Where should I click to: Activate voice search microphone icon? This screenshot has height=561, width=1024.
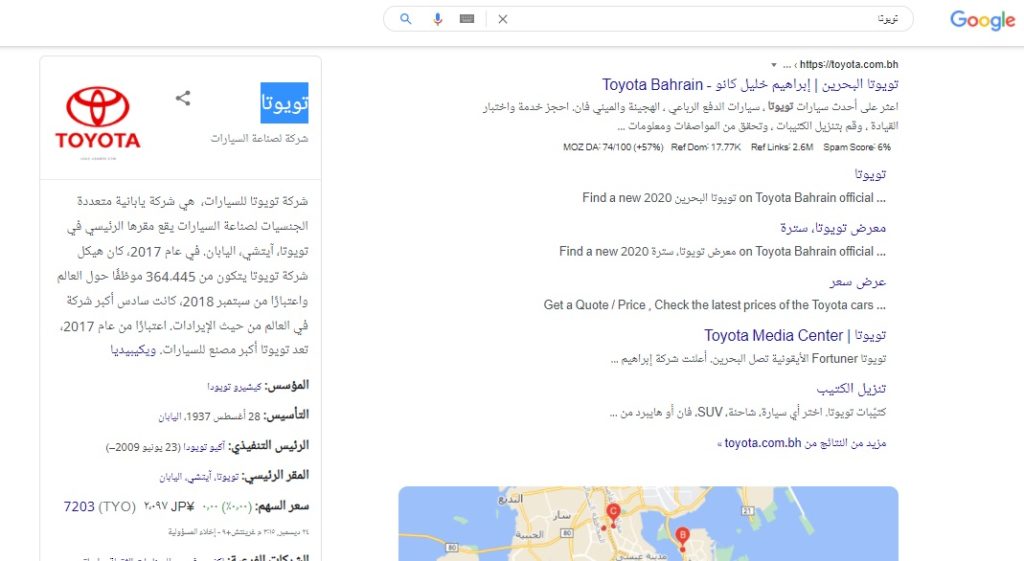438,19
